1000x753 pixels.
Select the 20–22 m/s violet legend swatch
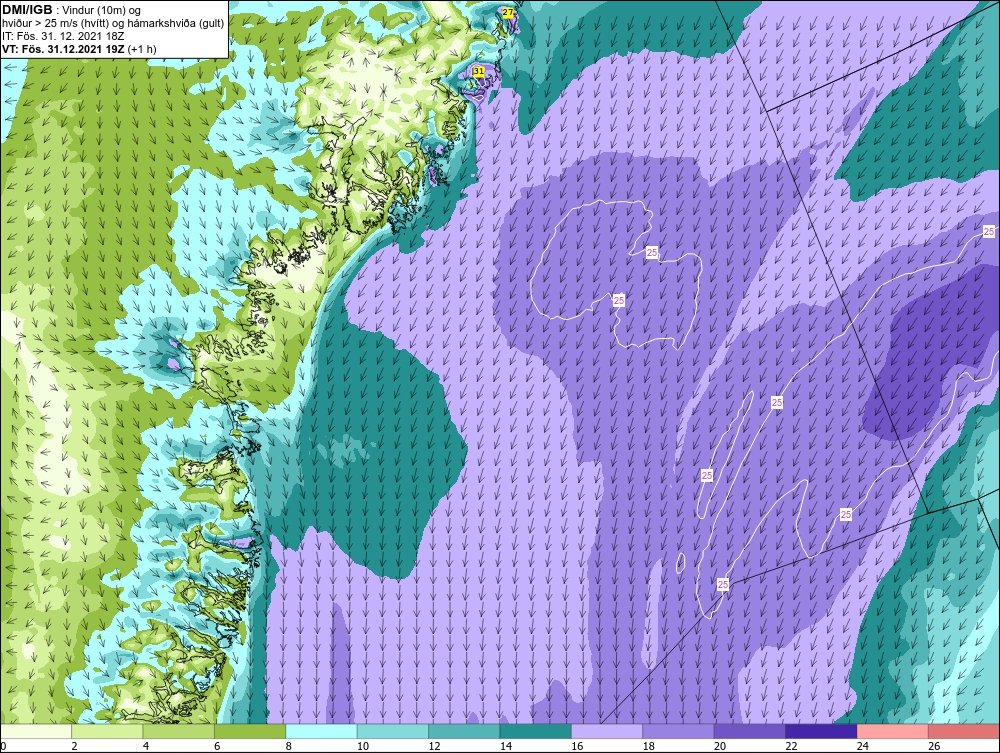click(x=750, y=732)
